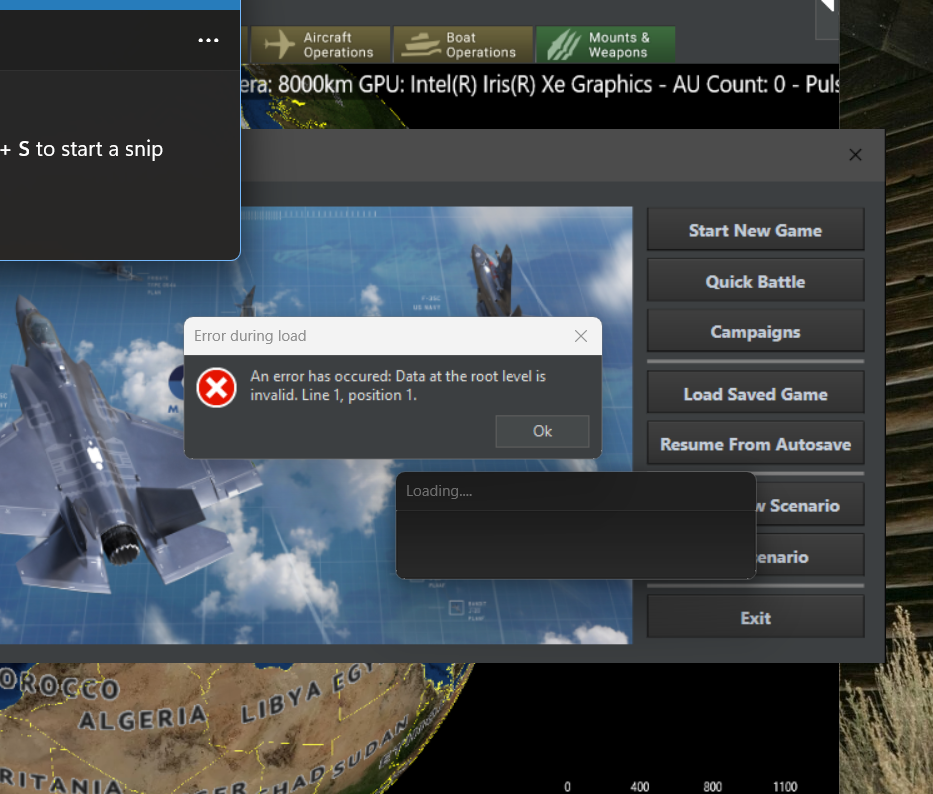This screenshot has height=794, width=933.
Task: Click the Exit button
Action: 755,618
